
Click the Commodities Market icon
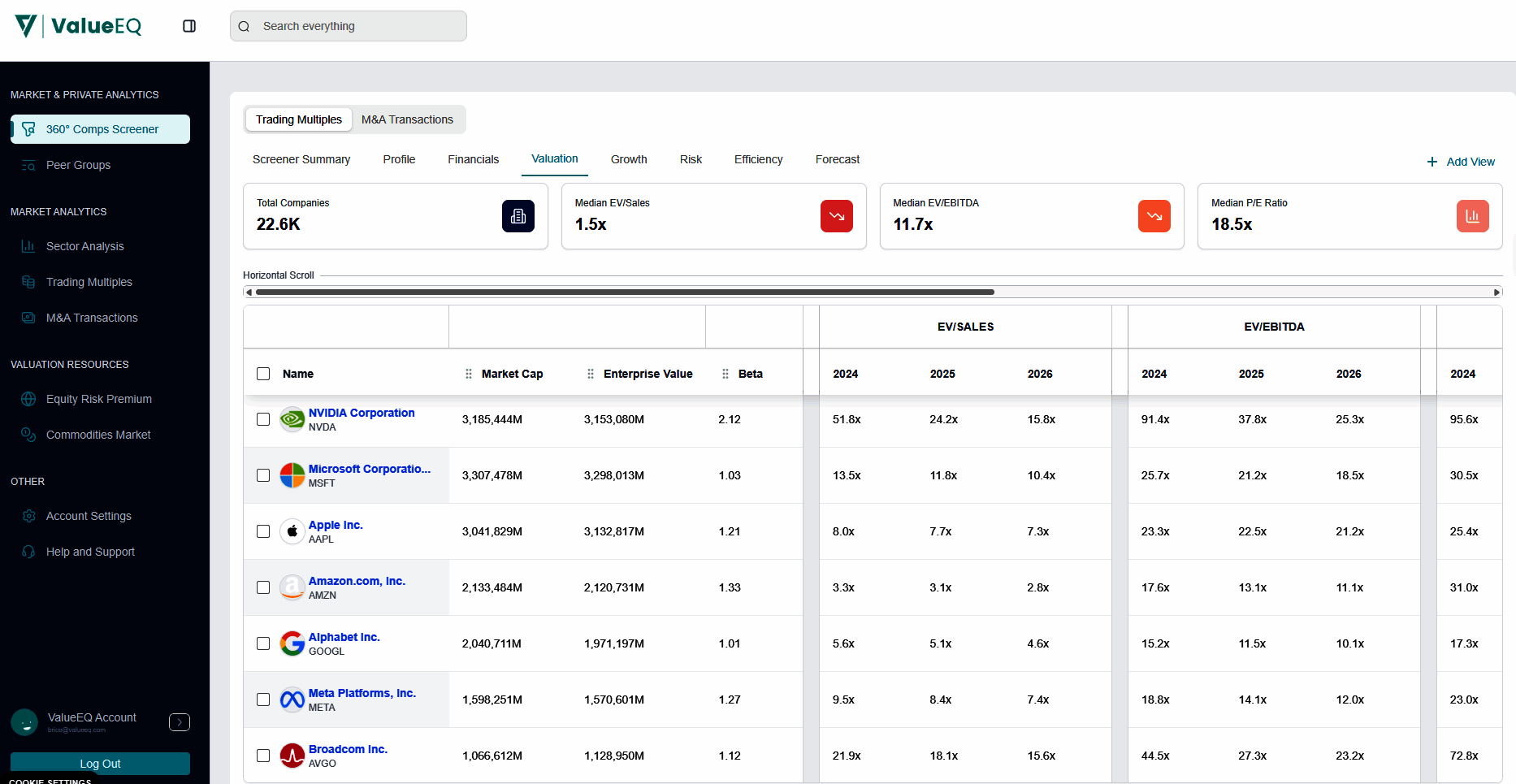coord(28,435)
